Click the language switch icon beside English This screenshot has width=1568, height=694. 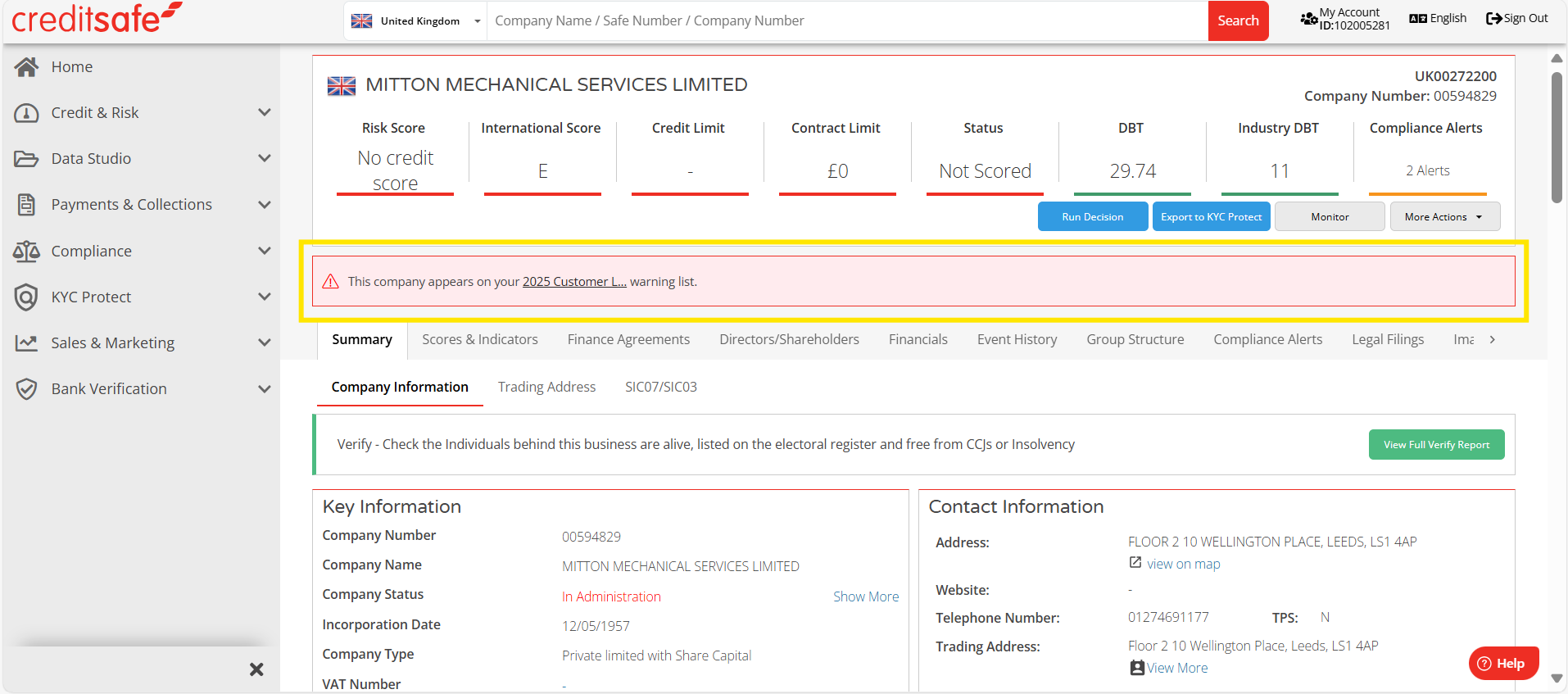click(x=1418, y=18)
